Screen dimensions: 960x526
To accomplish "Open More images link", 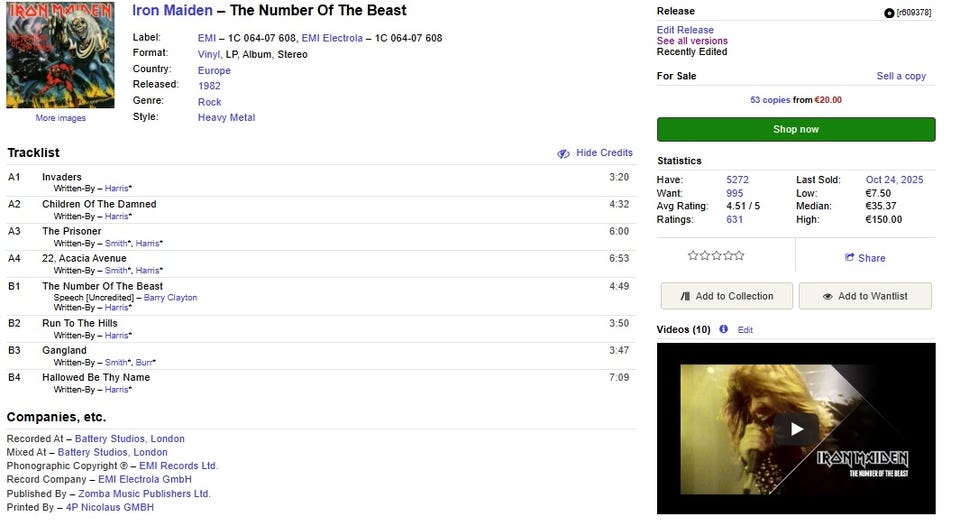I will (61, 118).
